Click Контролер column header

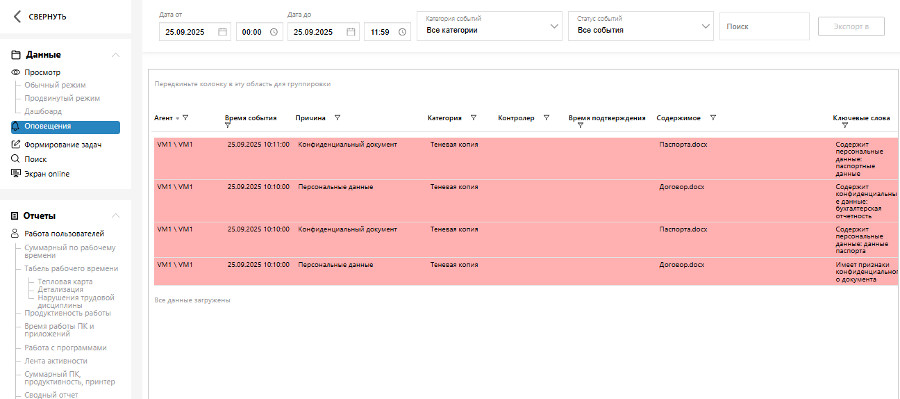click(x=516, y=118)
